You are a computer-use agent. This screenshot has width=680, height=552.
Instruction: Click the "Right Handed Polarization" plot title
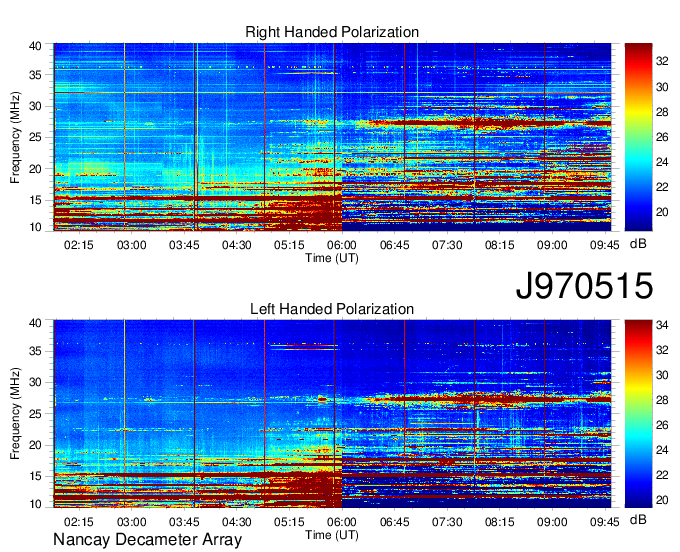332,32
